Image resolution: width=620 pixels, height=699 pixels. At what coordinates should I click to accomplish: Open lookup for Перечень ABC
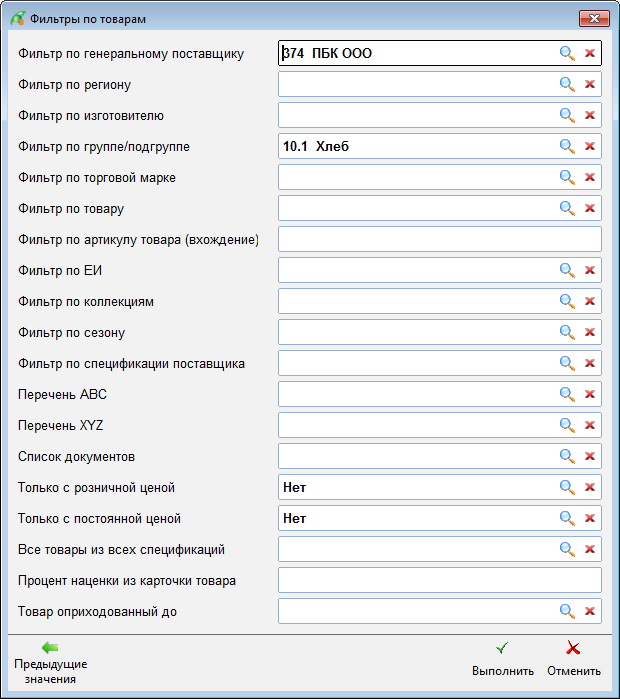pos(567,394)
